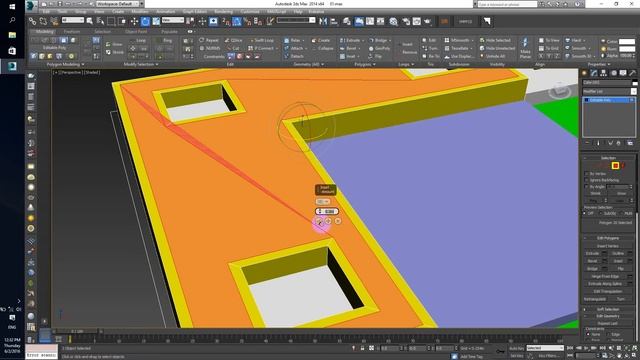Viewport: 640px width, 360px height.
Task: Activate the Select and Move tool
Action: 134,21
